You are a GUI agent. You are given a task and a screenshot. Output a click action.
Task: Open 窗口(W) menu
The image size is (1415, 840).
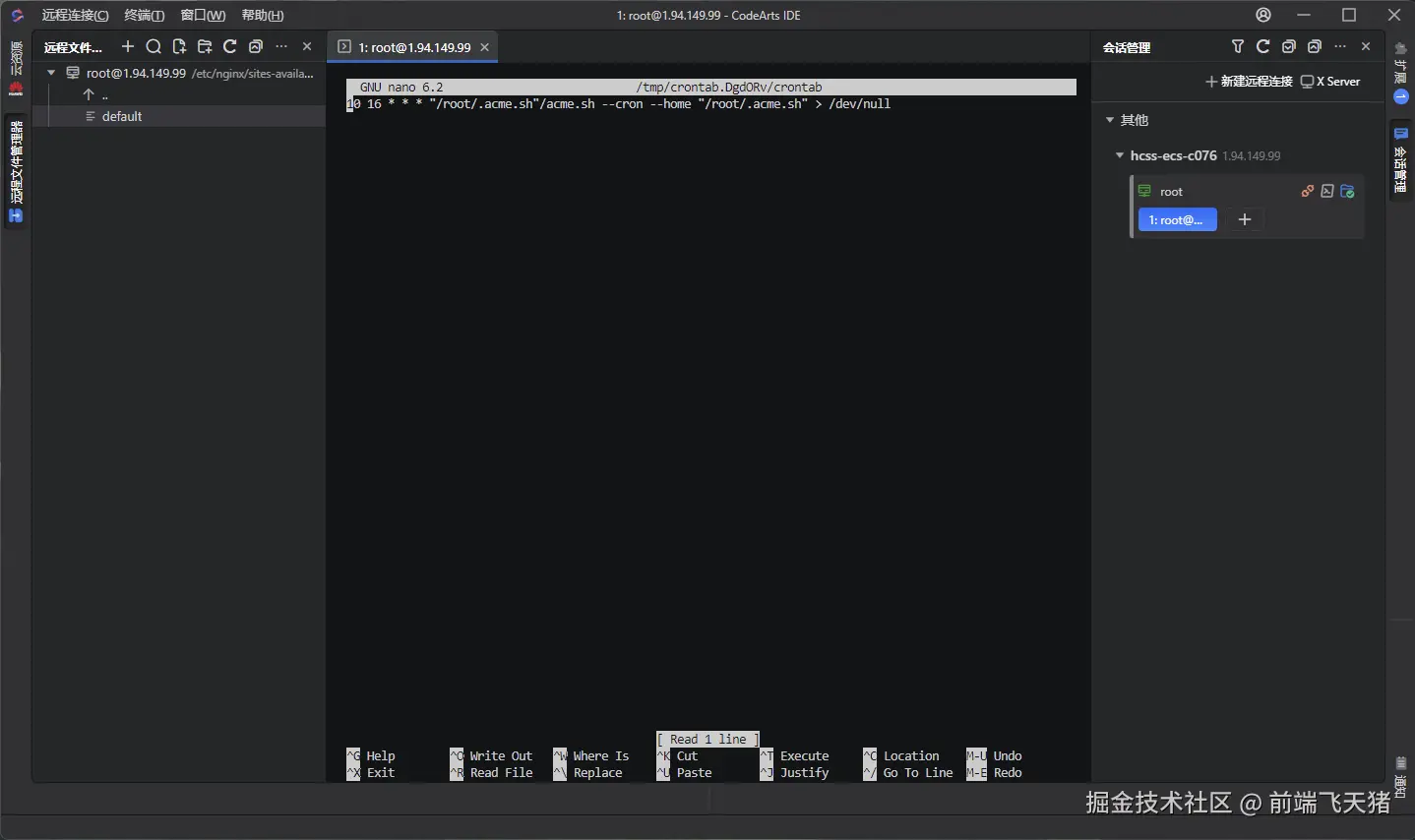203,15
